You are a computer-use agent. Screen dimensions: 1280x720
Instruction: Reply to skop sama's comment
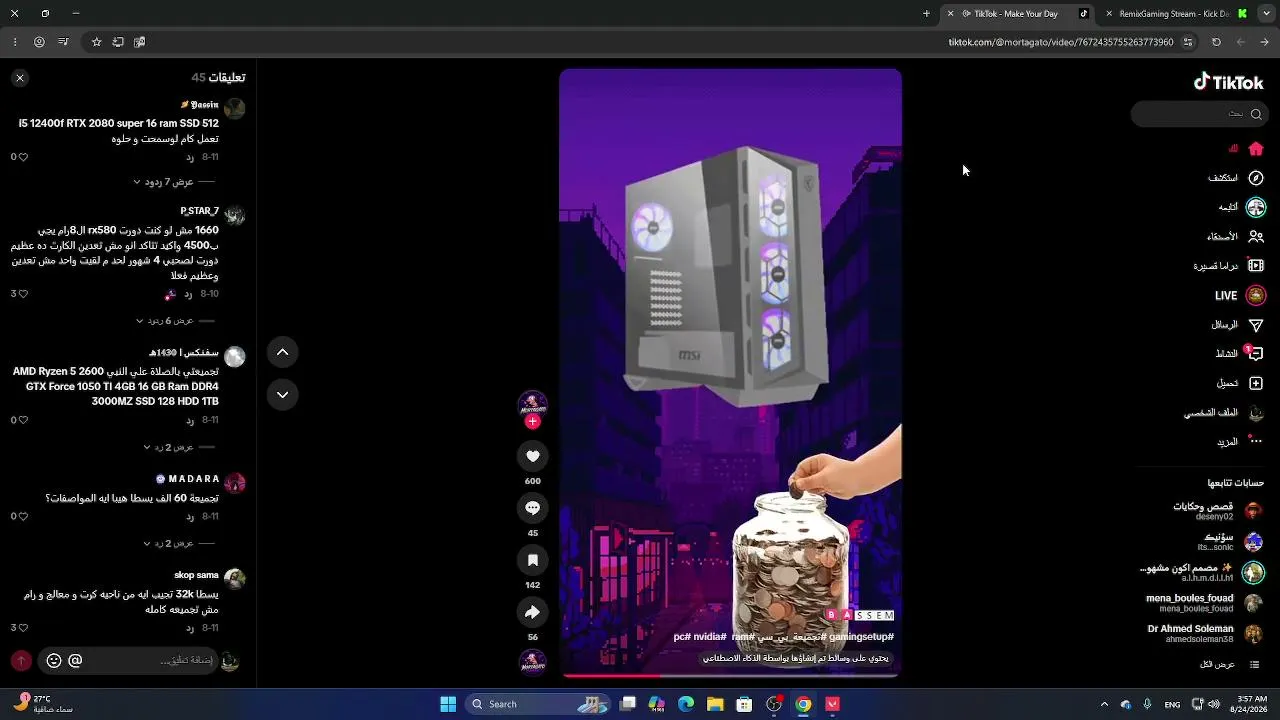(190, 627)
